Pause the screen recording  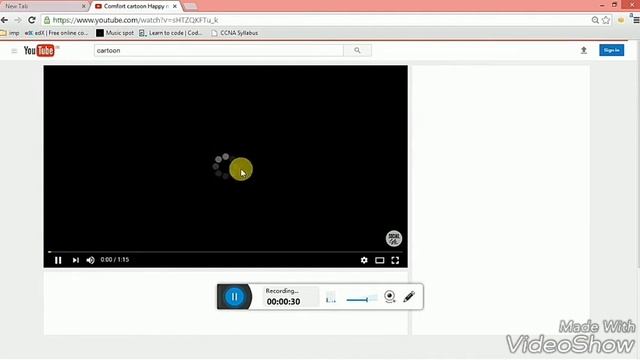[x=234, y=297]
